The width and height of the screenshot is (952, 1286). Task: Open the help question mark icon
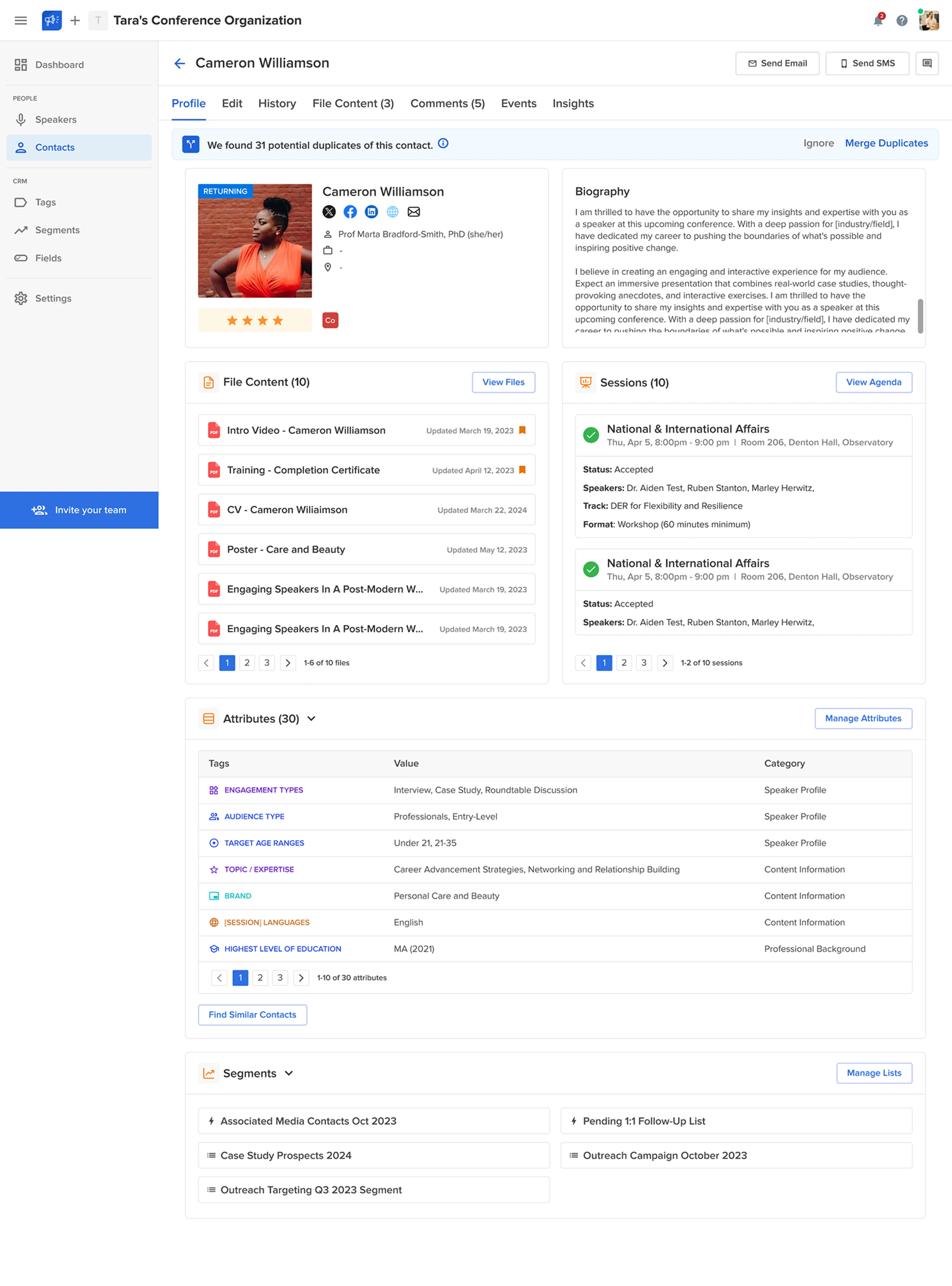coord(902,21)
